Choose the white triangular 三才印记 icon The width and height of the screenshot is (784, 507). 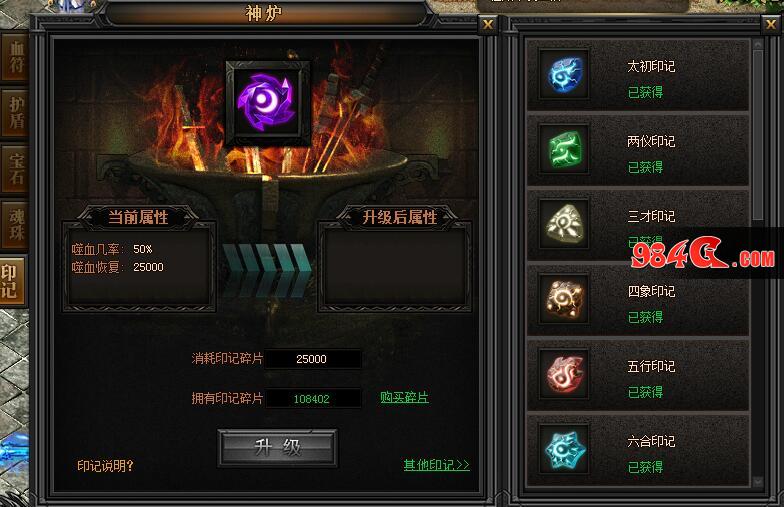coord(564,224)
